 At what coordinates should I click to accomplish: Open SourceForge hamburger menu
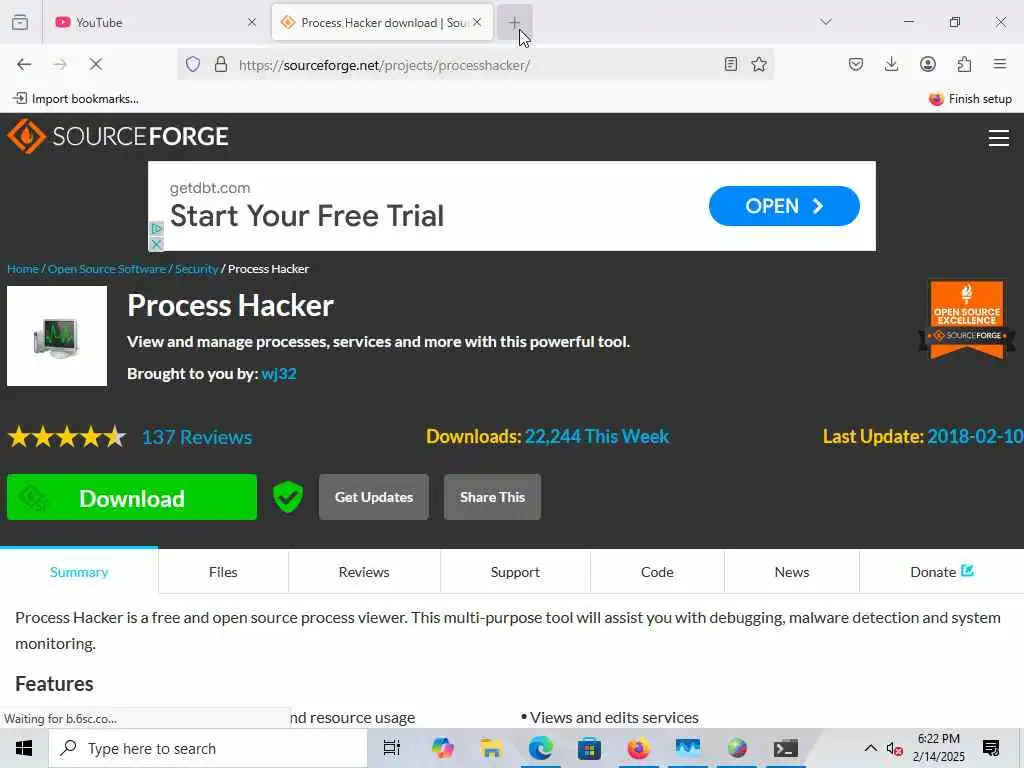tap(999, 138)
